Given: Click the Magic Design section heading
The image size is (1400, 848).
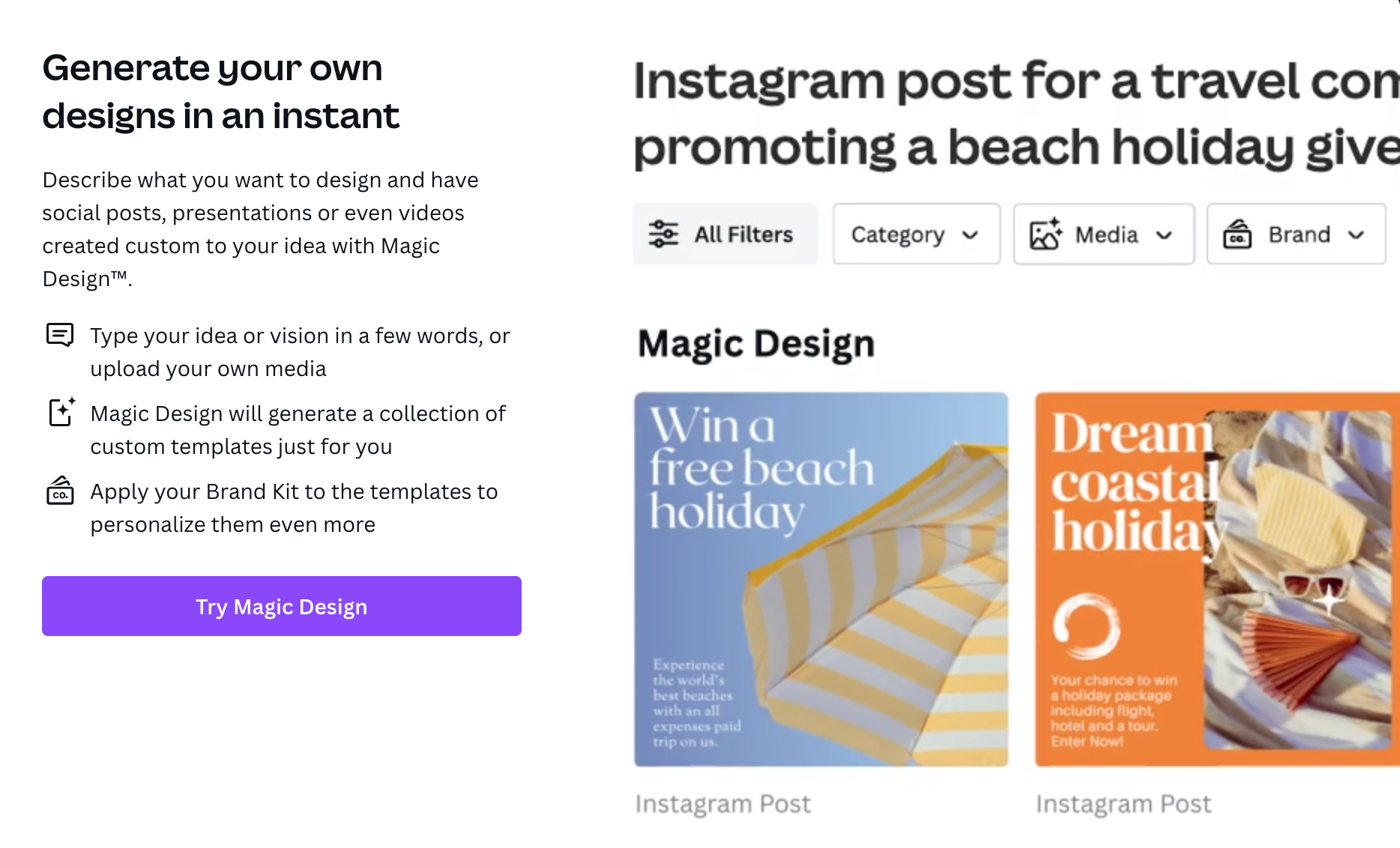Looking at the screenshot, I should point(757,343).
